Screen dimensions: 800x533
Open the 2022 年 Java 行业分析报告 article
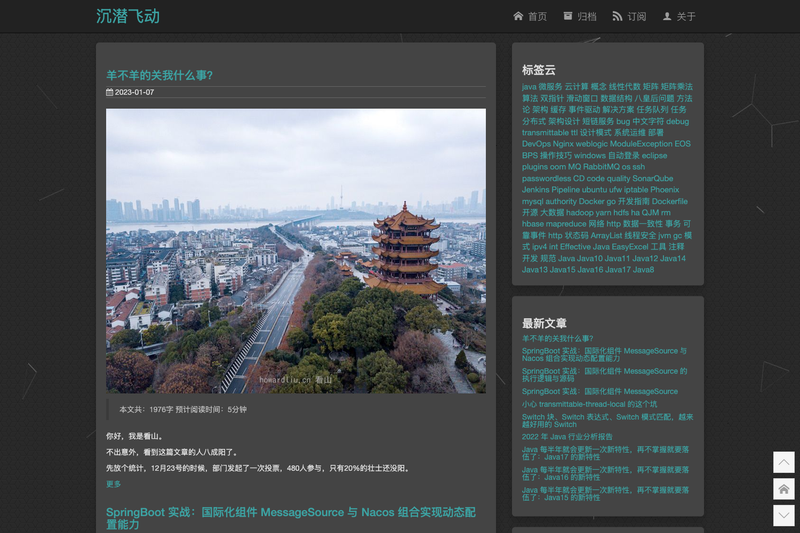(x=567, y=437)
